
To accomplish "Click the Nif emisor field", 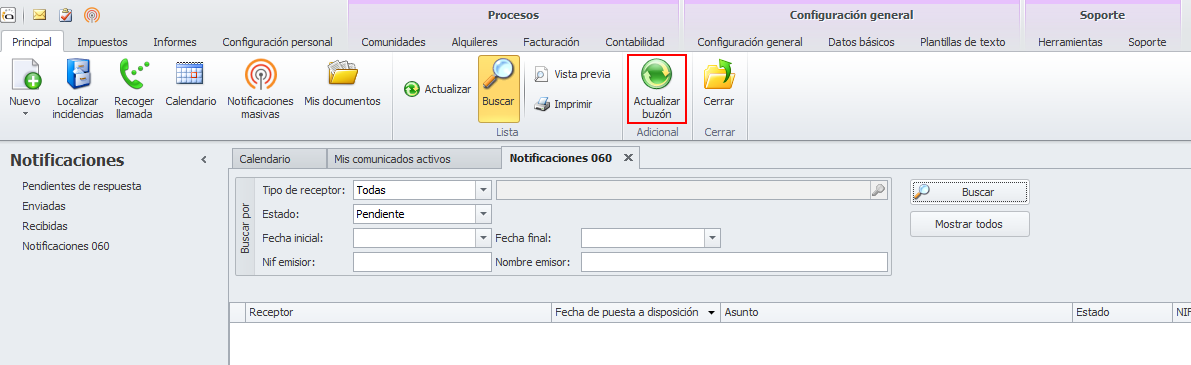I will [422, 262].
